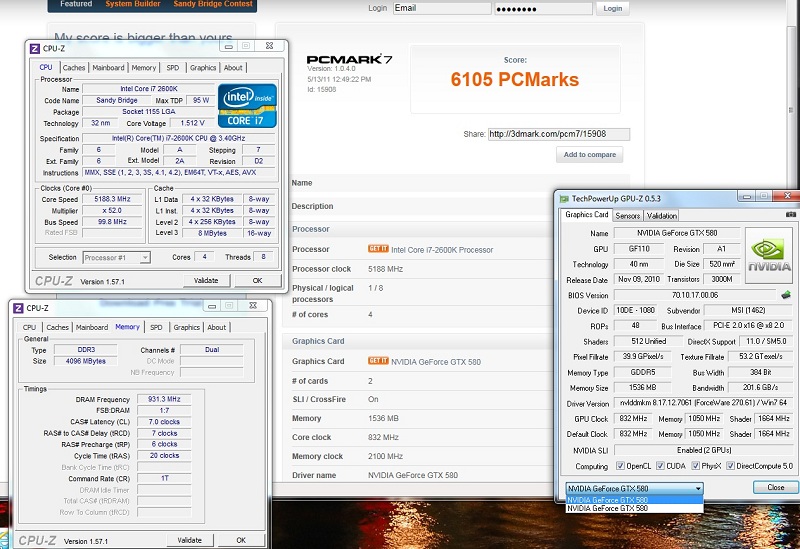
Task: Toggle the PhysX checkbox in GPU-Z
Action: tap(695, 465)
